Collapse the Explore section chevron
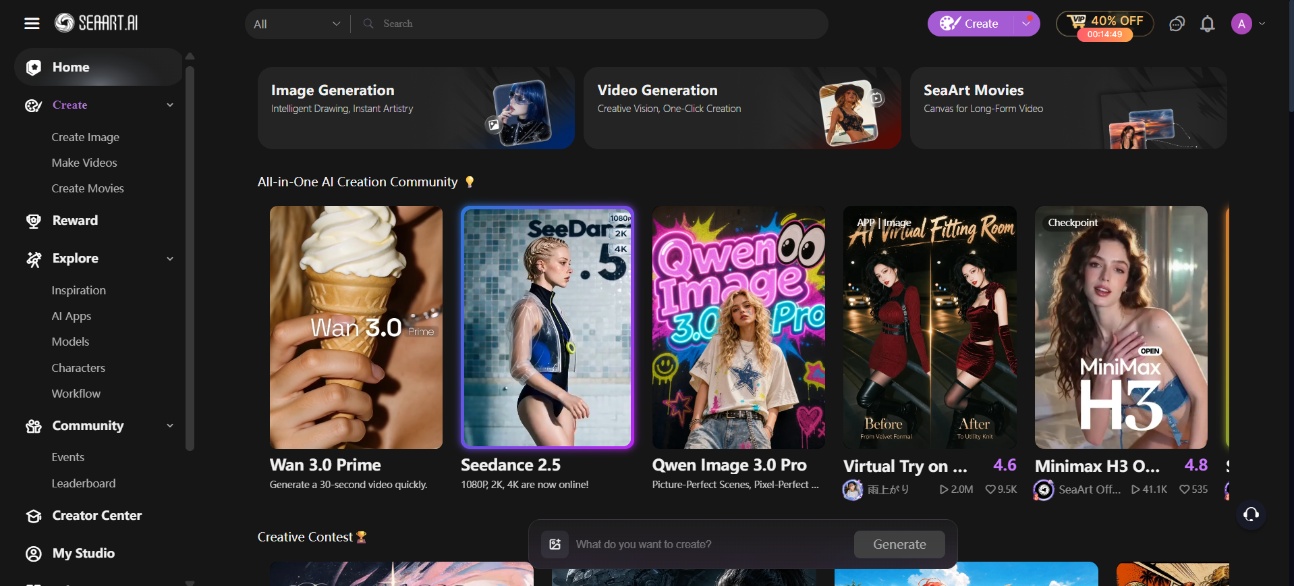The width and height of the screenshot is (1294, 586). click(x=170, y=259)
